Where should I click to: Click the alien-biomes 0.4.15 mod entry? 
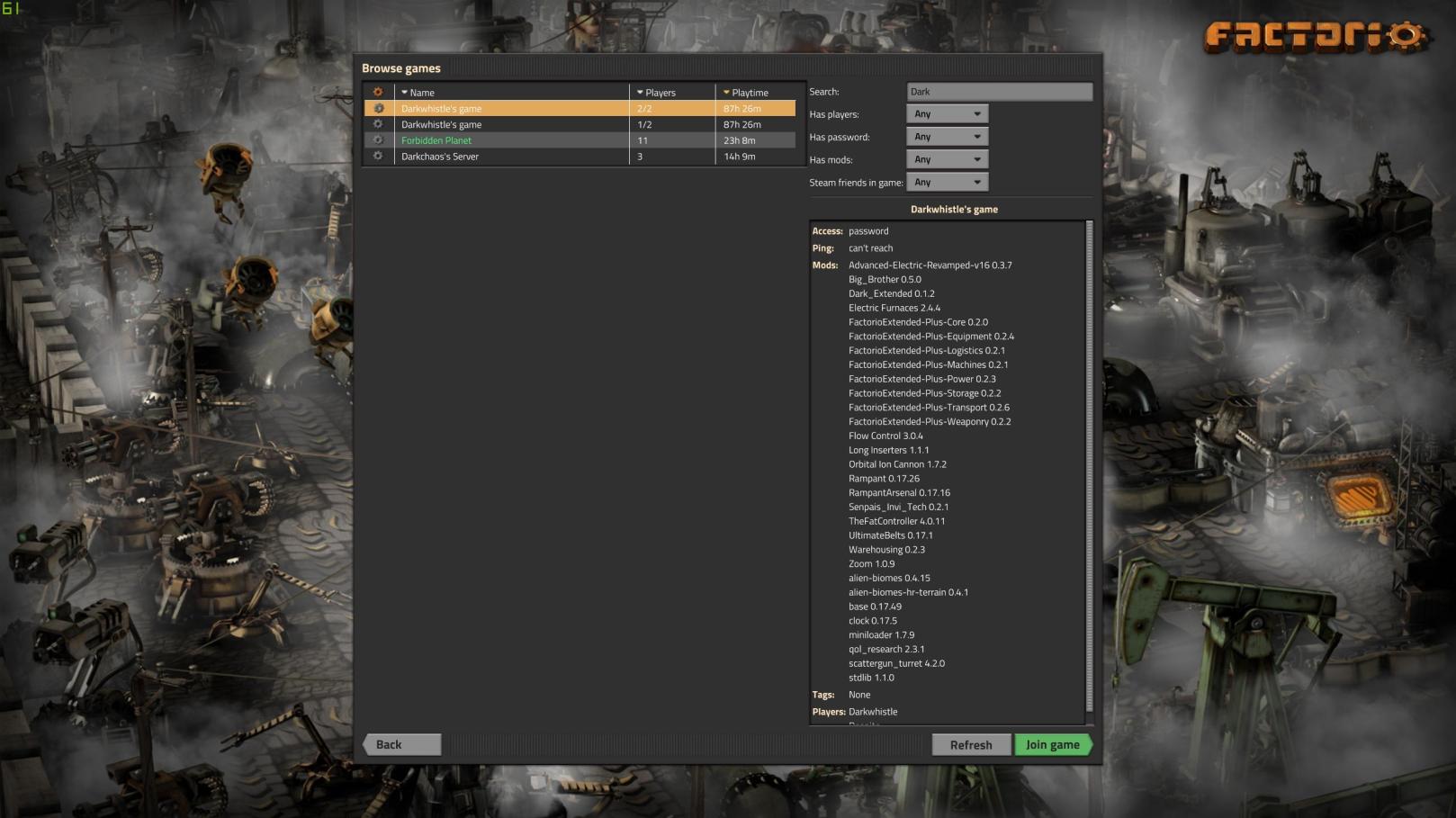click(x=889, y=579)
